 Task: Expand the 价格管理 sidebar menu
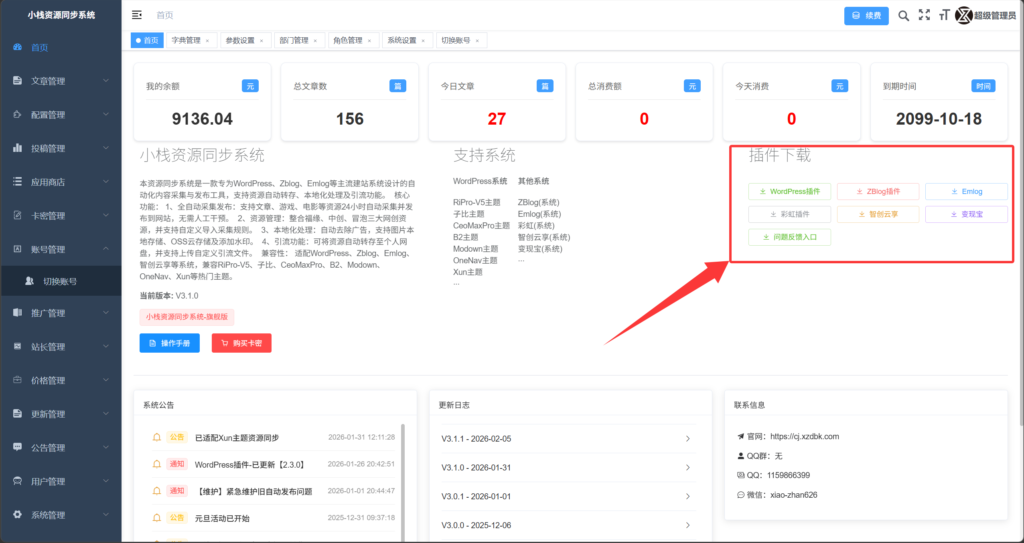(x=61, y=380)
